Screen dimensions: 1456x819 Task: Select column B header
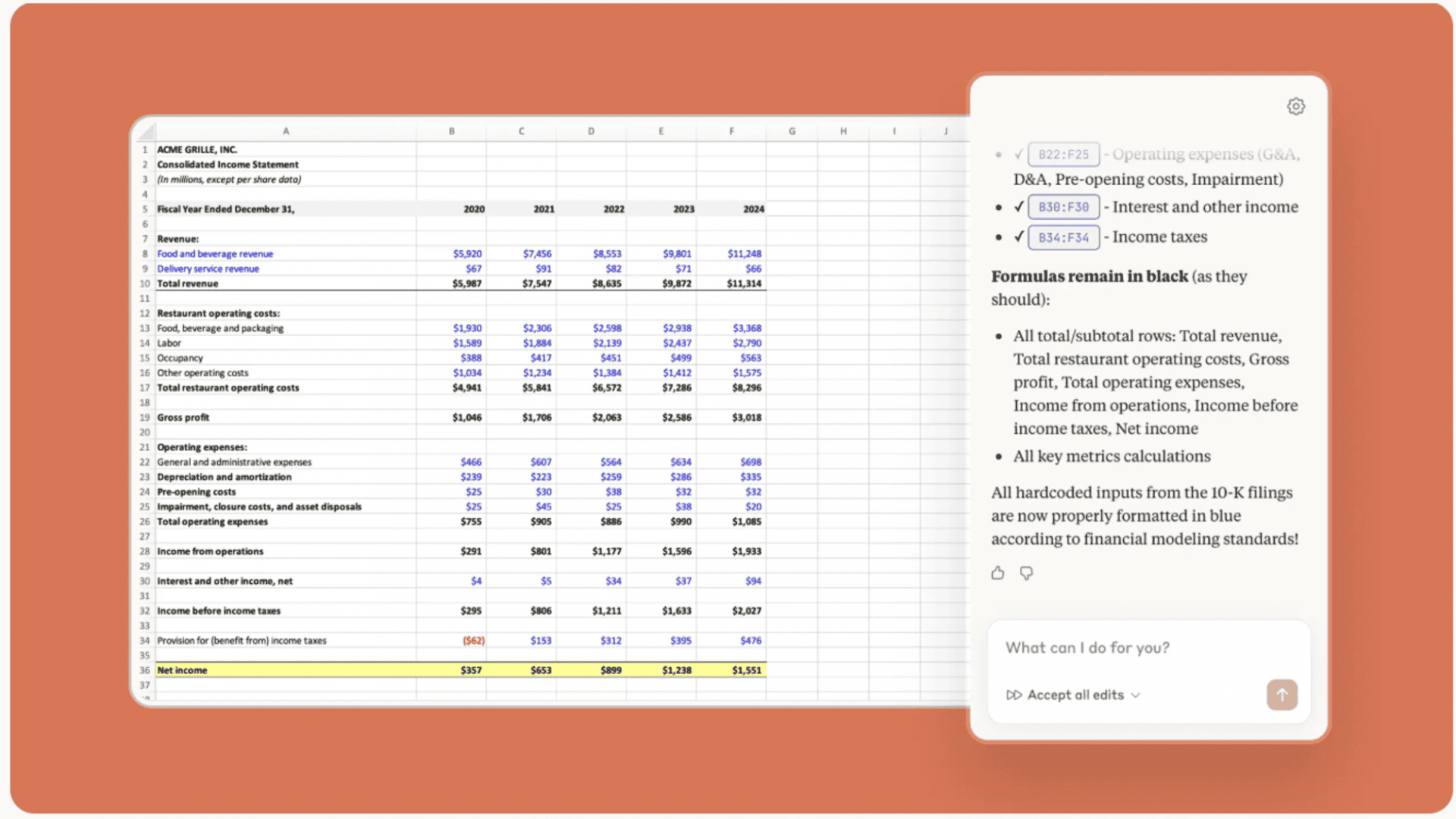click(451, 131)
